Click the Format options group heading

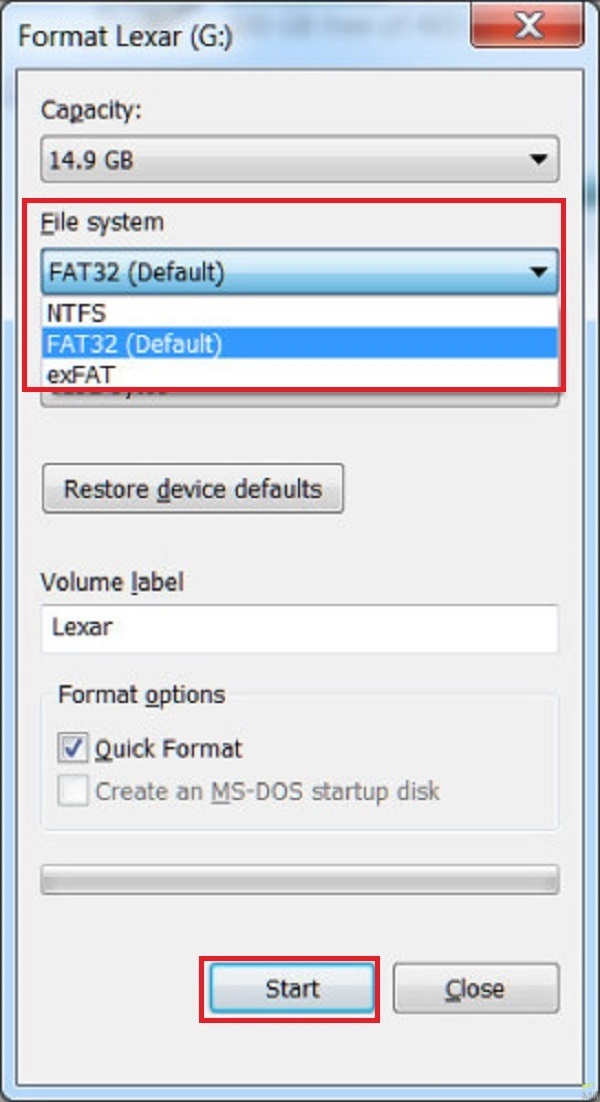click(x=141, y=694)
